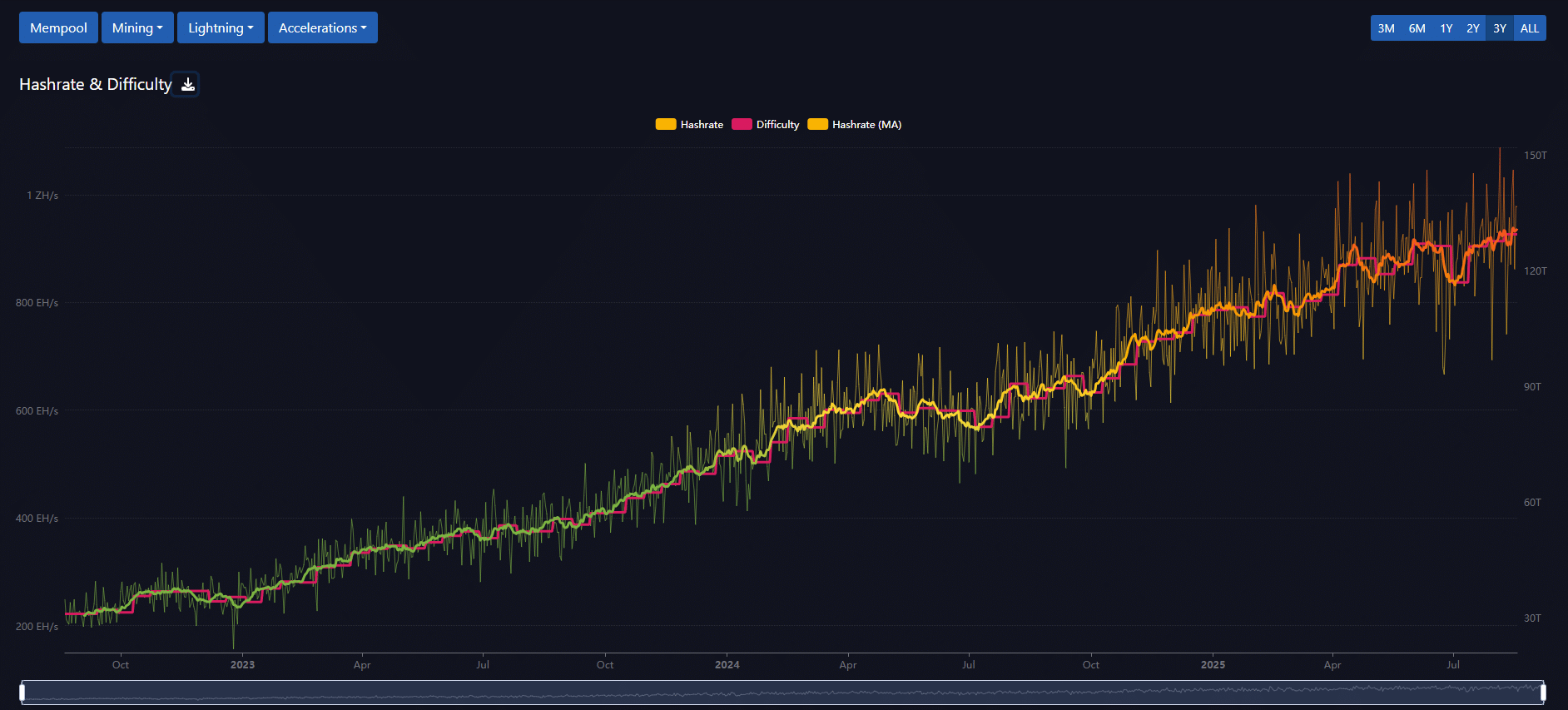Click the 150T difficulty axis label
The image size is (1568, 710).
click(1536, 156)
